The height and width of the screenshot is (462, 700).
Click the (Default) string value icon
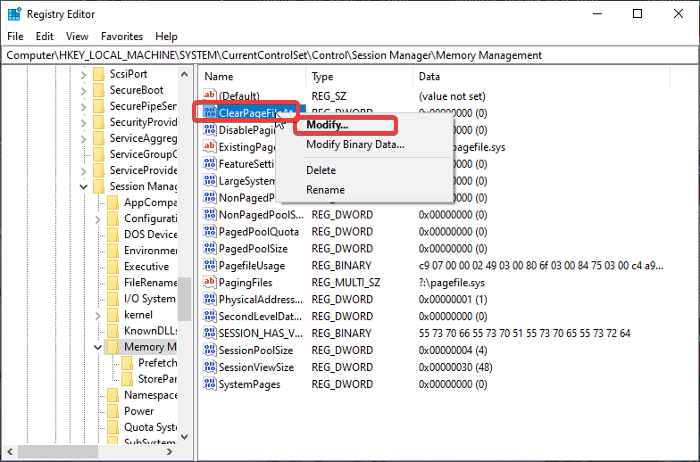(x=210, y=95)
